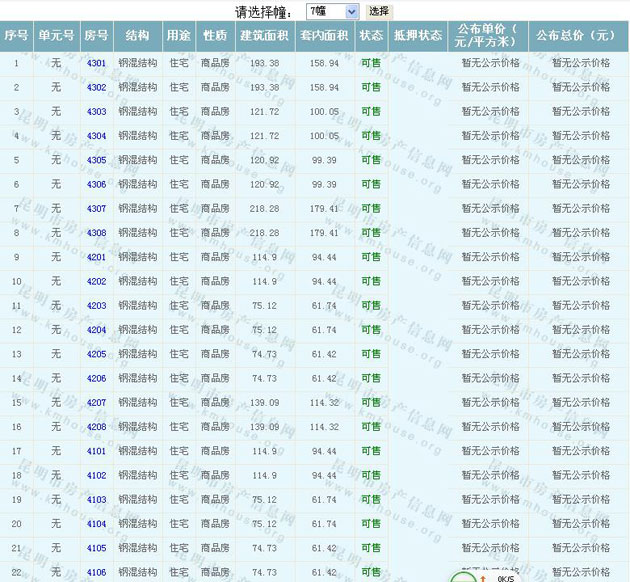The image size is (630, 582).
Task: Click the 建筑面积 column header
Action: click(x=265, y=35)
